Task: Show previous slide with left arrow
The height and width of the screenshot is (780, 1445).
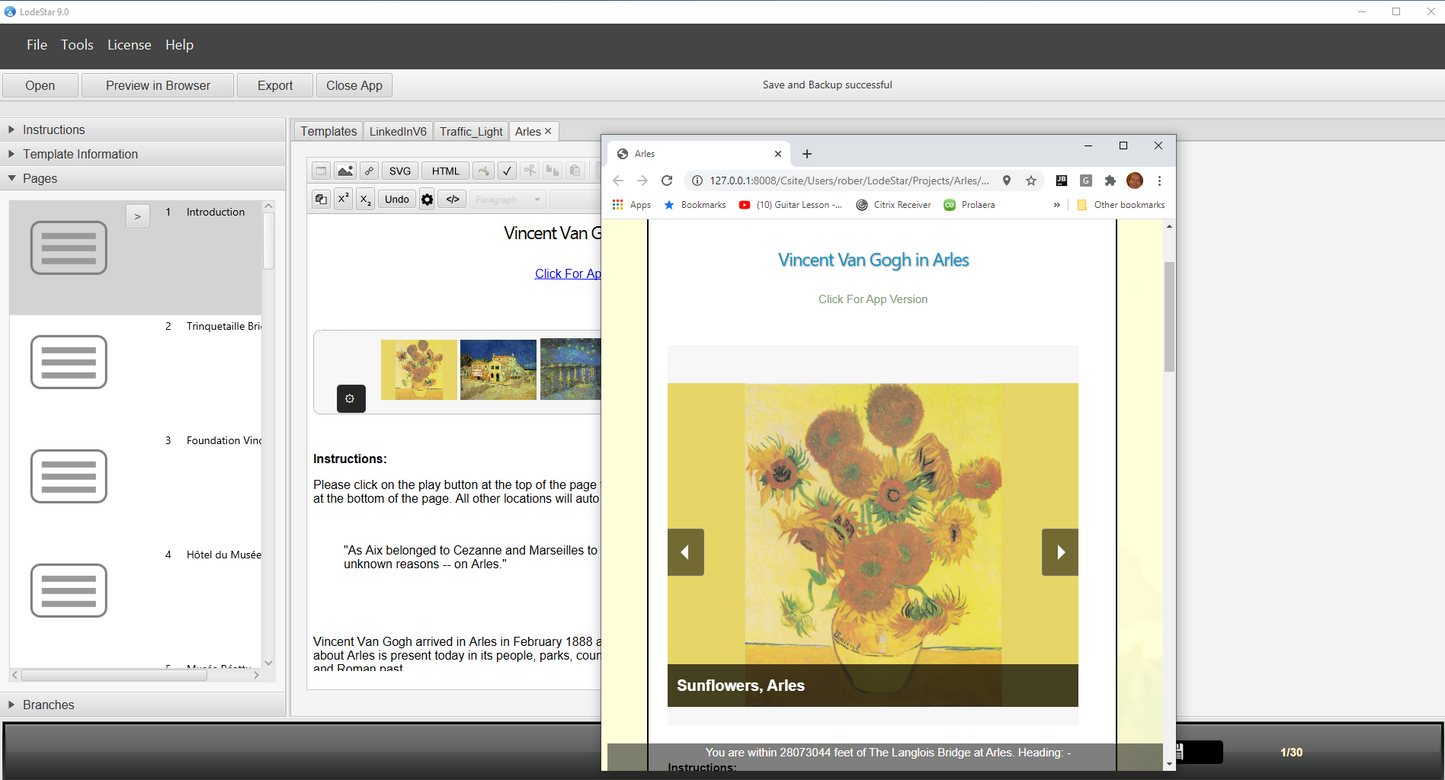Action: (686, 552)
